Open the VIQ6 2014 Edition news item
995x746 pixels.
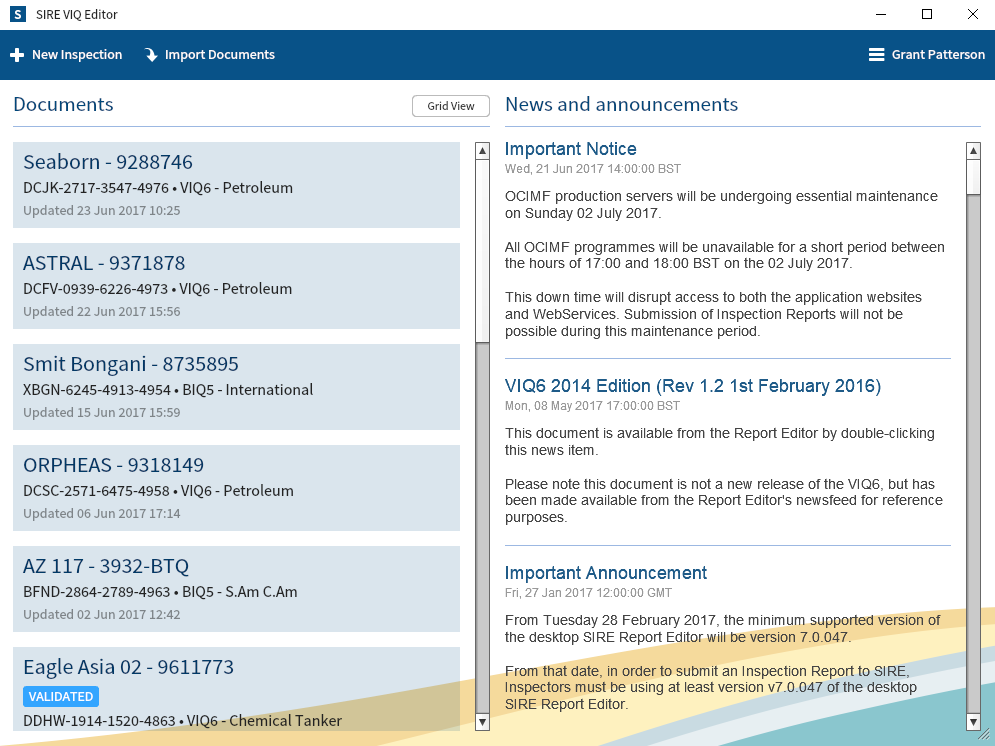coord(693,386)
